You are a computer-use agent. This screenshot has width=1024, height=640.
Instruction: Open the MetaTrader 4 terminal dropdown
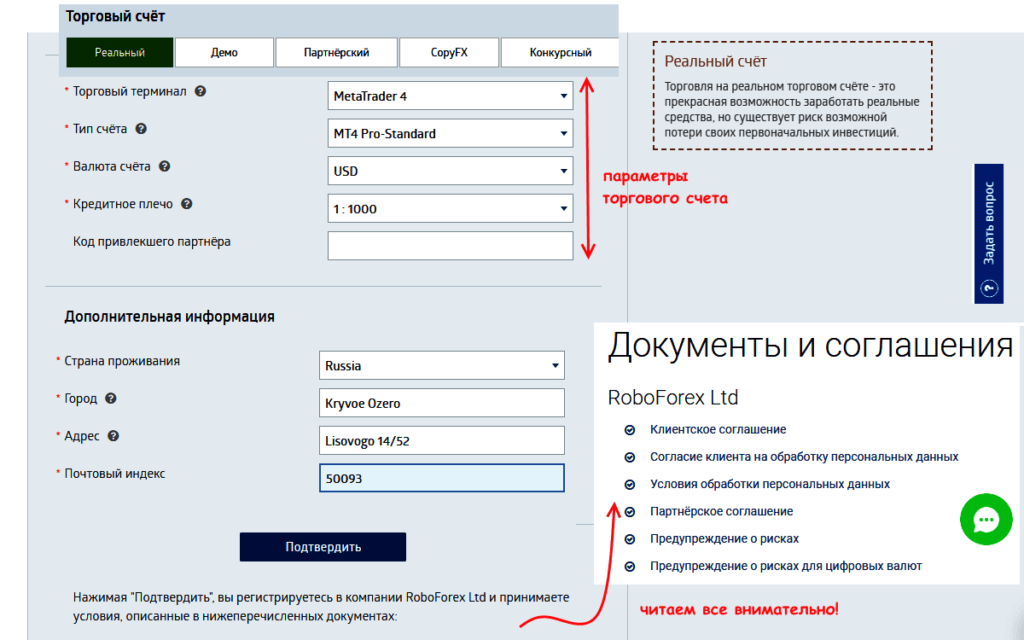[x=450, y=96]
